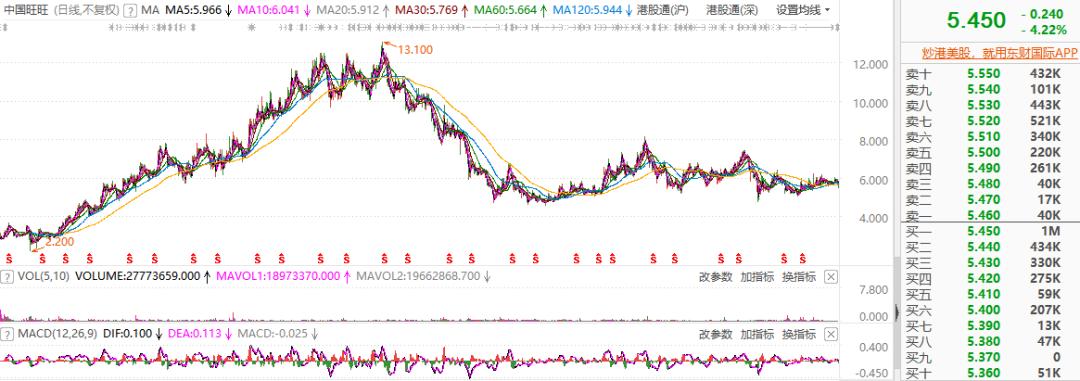The width and height of the screenshot is (1080, 381).
Task: Toggle MA5 moving average line label
Action: click(194, 10)
